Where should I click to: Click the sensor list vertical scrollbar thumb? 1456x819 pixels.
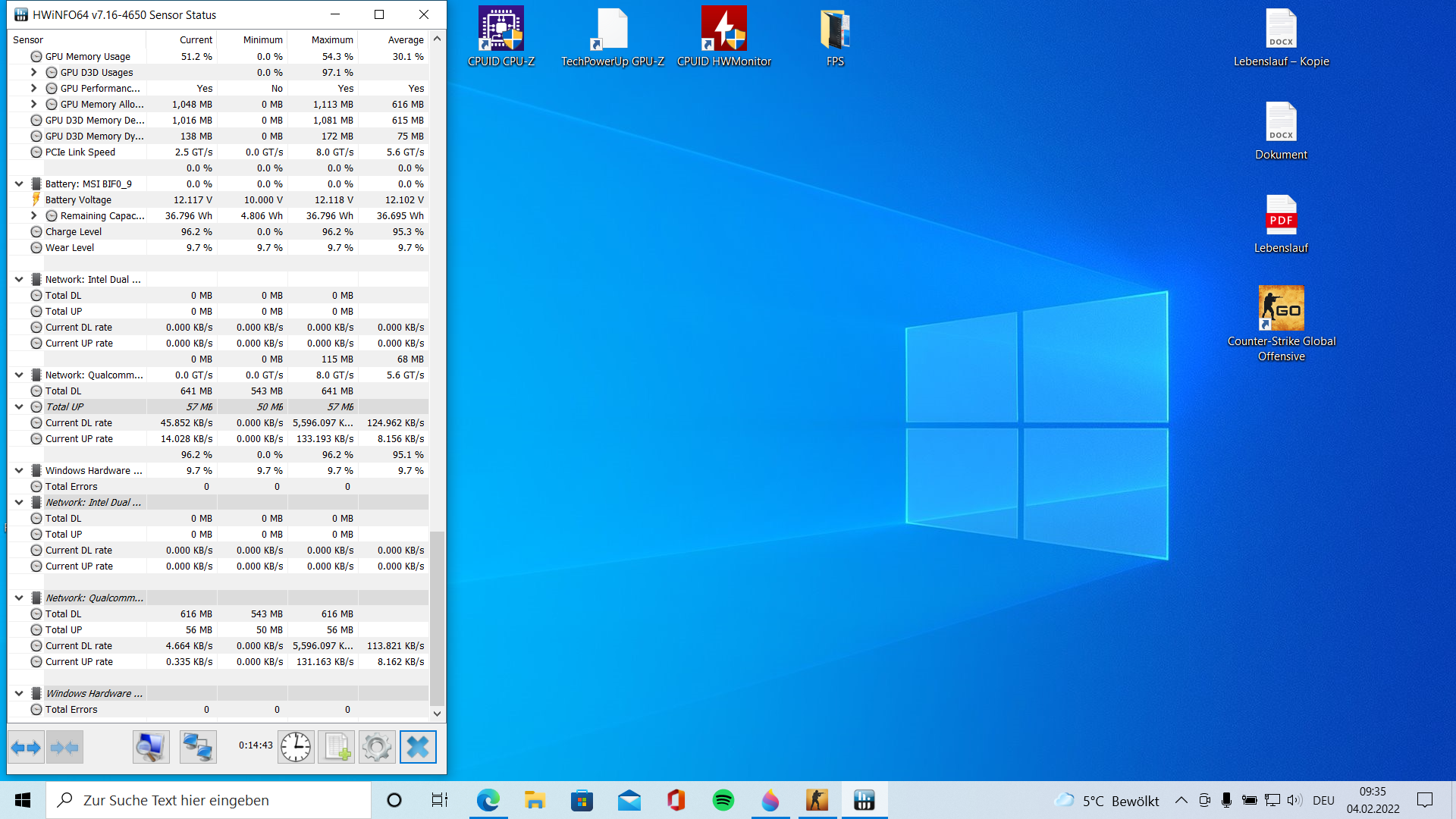point(437,618)
